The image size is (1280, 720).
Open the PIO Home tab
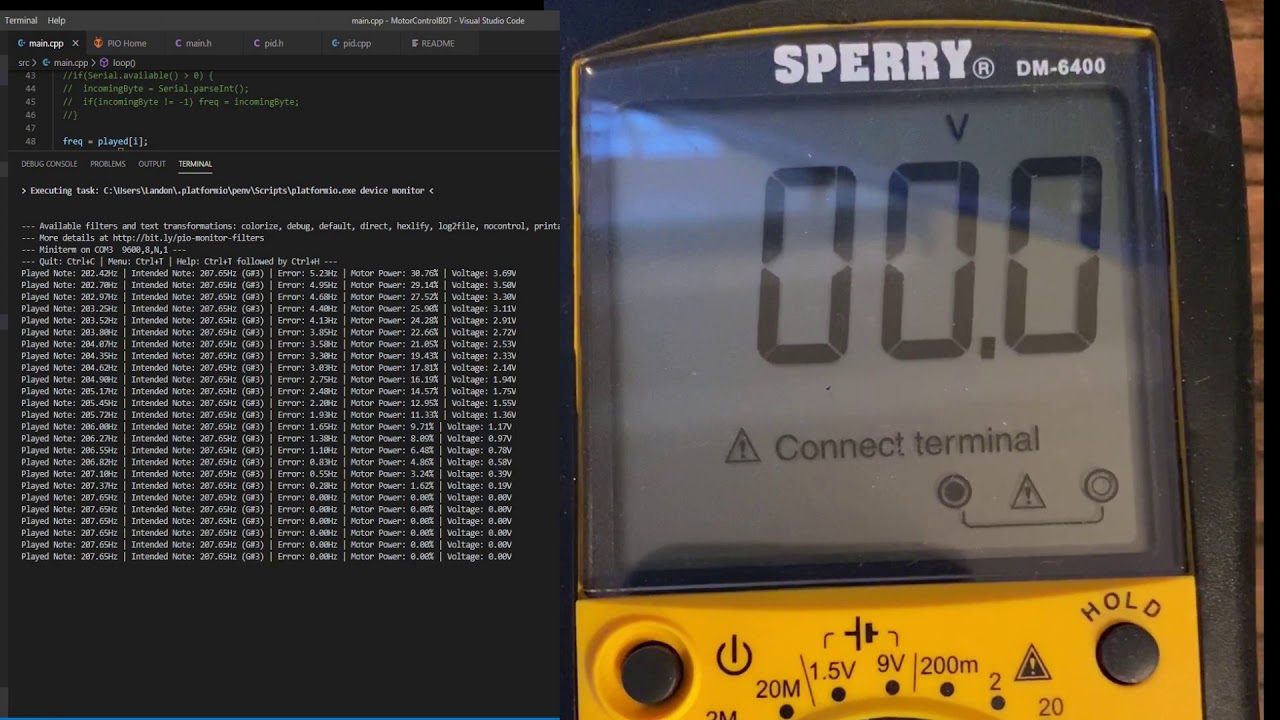[127, 43]
